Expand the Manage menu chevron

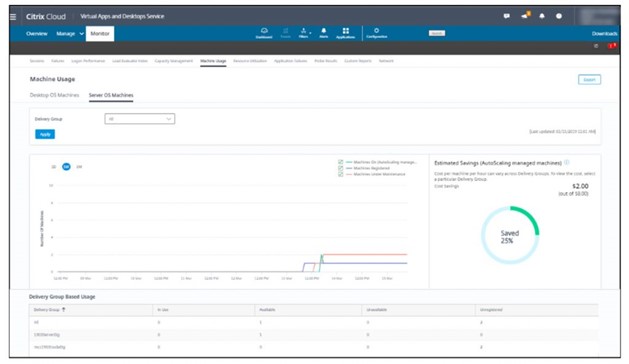pyautogui.click(x=81, y=34)
